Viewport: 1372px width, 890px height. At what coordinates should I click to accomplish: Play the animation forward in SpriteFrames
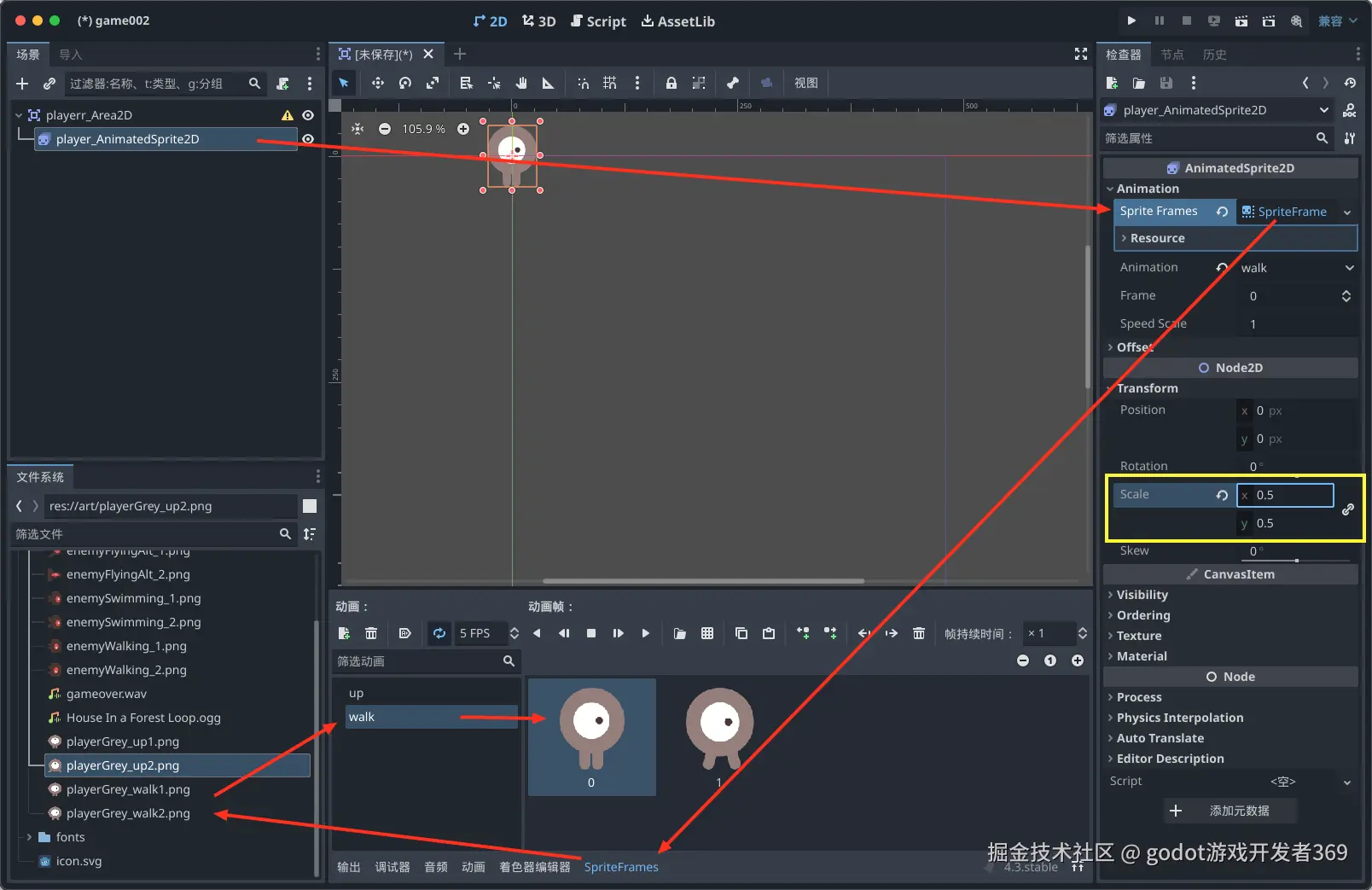coord(646,633)
